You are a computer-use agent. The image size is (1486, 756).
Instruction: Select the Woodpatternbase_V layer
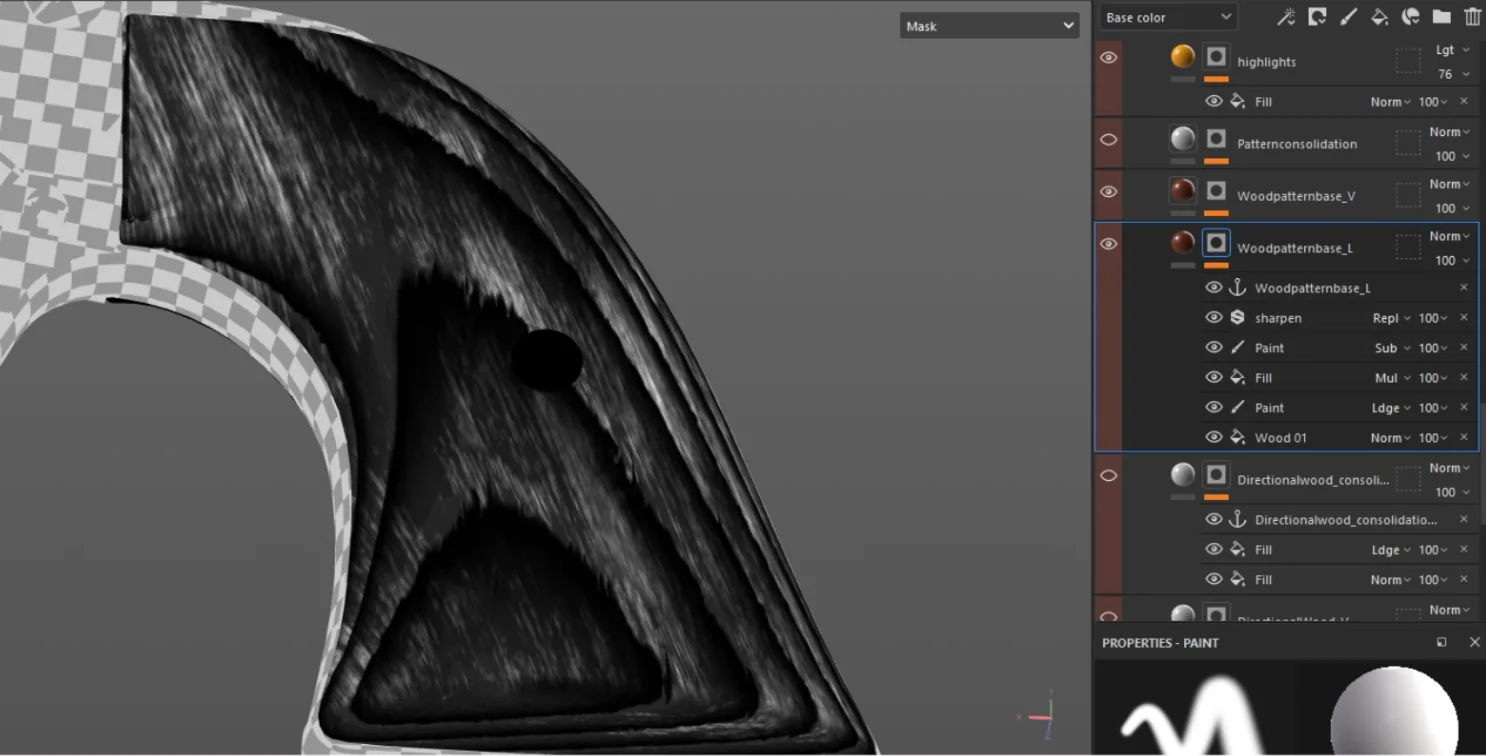click(1296, 196)
